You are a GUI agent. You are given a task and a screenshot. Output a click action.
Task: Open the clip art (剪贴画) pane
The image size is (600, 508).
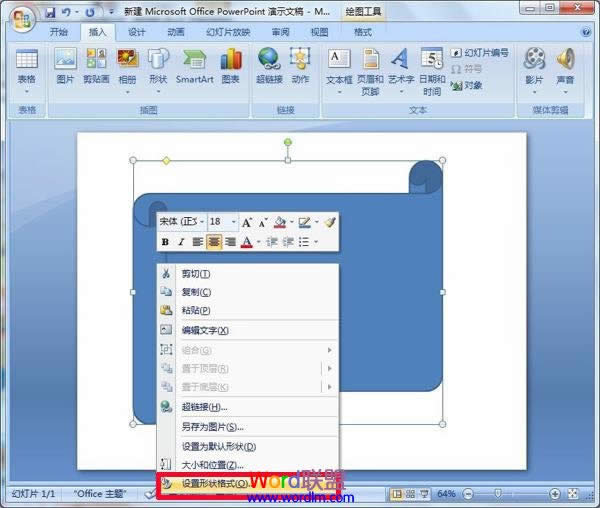pos(96,66)
